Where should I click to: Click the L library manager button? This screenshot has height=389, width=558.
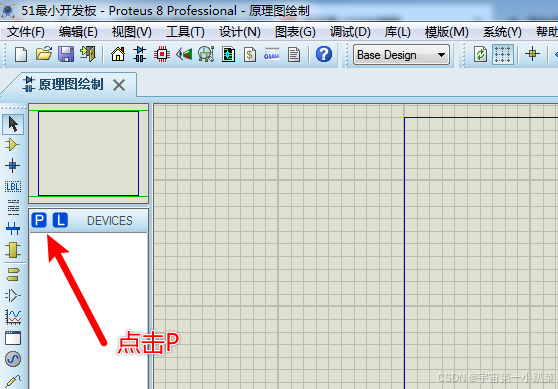pos(60,220)
